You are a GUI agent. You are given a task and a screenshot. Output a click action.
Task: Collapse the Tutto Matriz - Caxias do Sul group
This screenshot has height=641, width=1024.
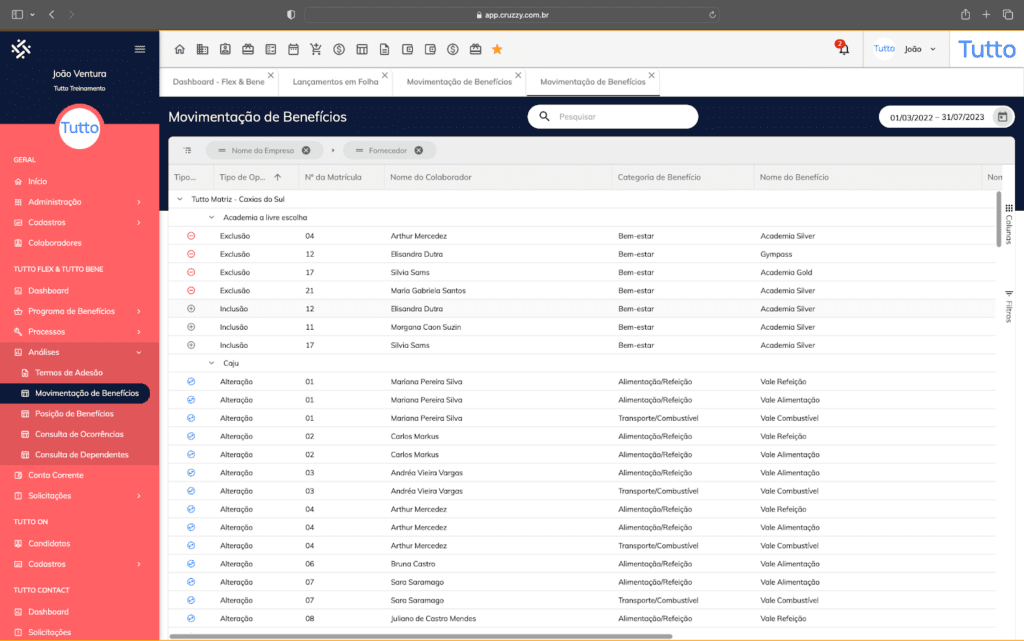pos(180,199)
